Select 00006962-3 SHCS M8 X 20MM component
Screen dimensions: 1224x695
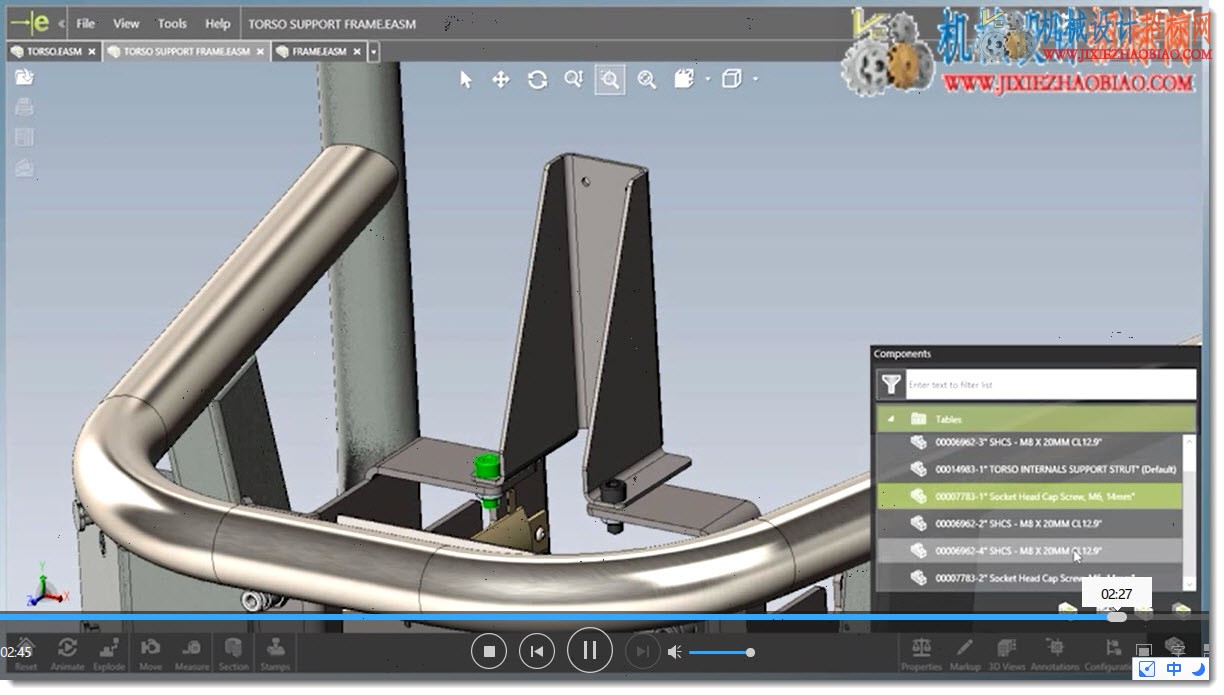click(x=1030, y=442)
